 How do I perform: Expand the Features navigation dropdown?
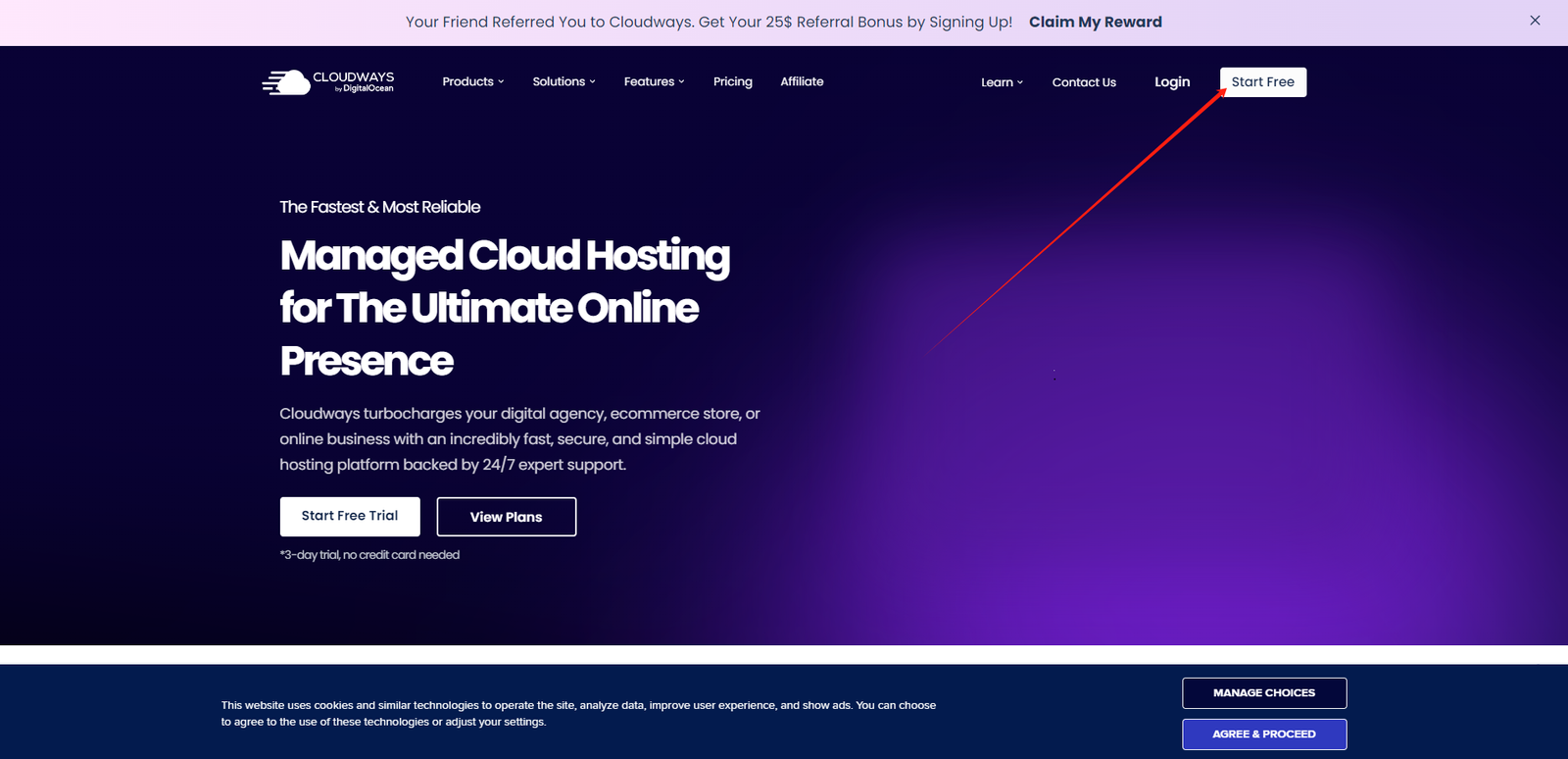(x=654, y=81)
